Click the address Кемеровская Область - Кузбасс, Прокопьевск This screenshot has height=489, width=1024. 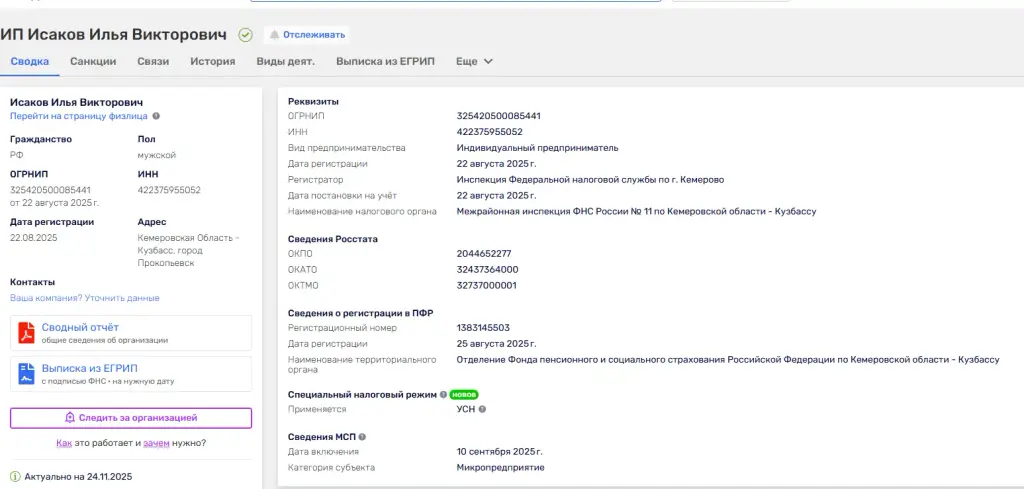coord(189,251)
